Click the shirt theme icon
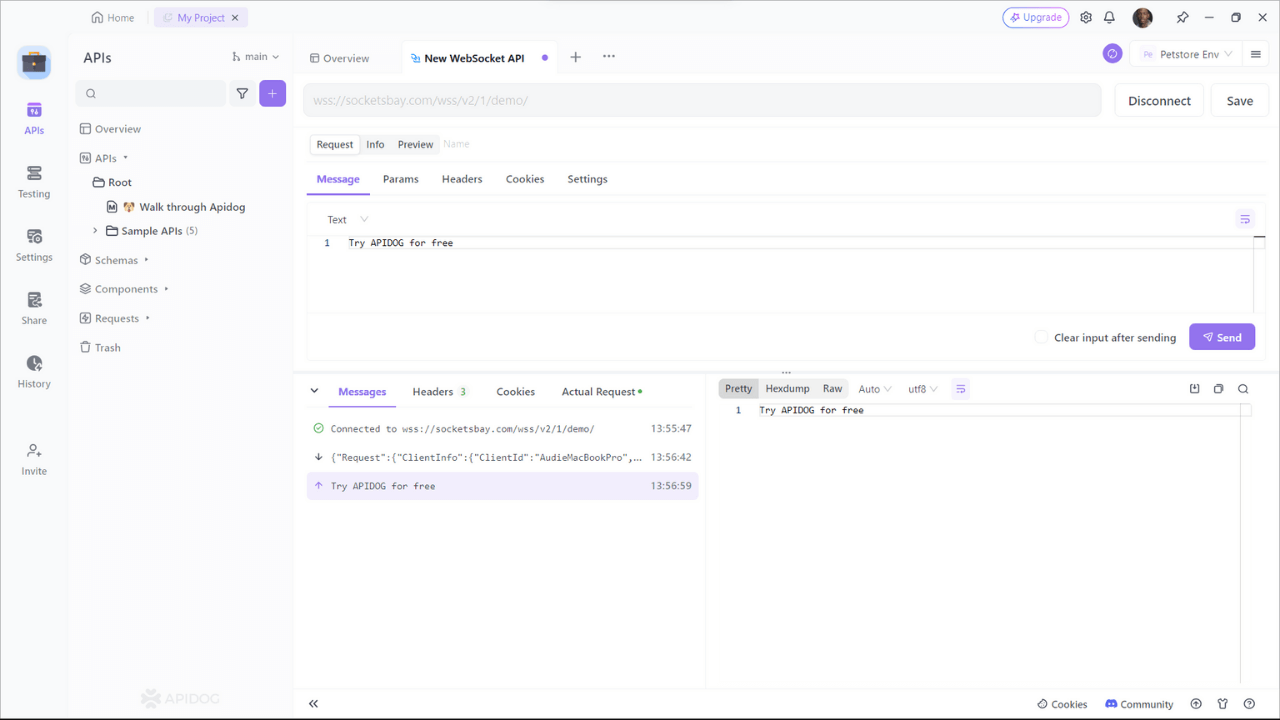Image resolution: width=1280 pixels, height=720 pixels. click(1222, 704)
